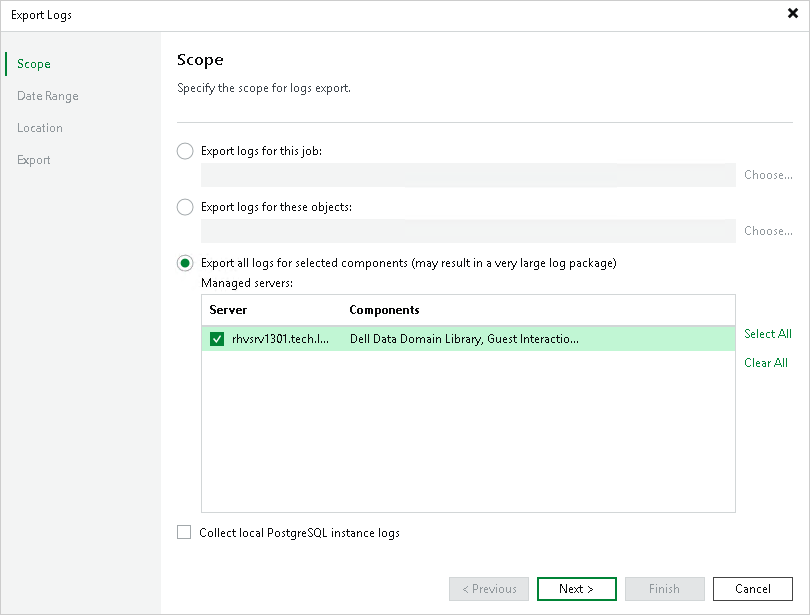The height and width of the screenshot is (615, 810).
Task: Click Choose link for this job
Action: [768, 175]
